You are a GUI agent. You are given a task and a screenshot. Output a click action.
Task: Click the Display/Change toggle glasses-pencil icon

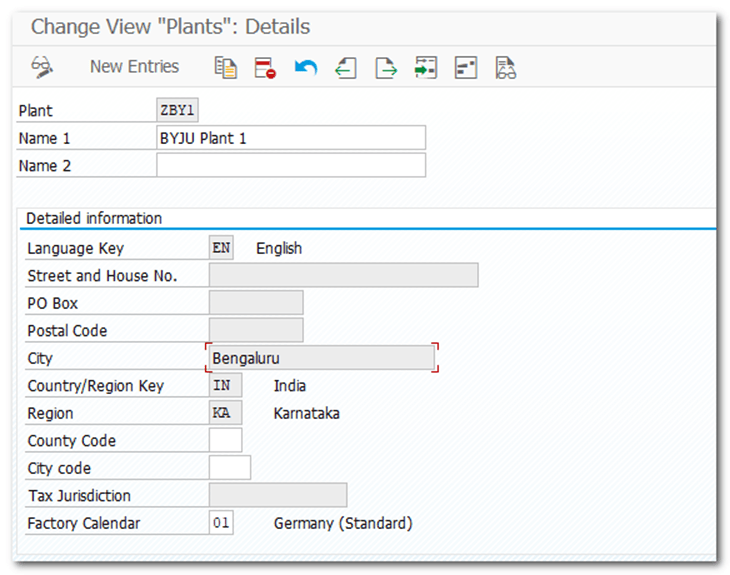(42, 67)
